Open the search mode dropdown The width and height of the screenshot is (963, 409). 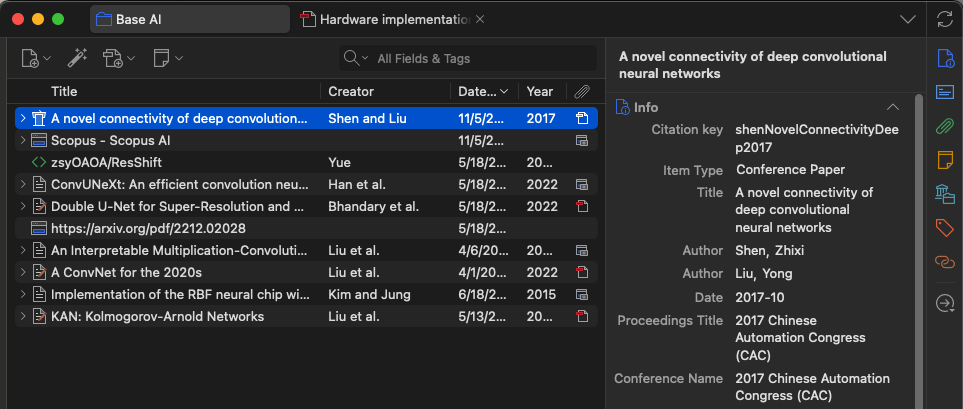click(x=356, y=58)
